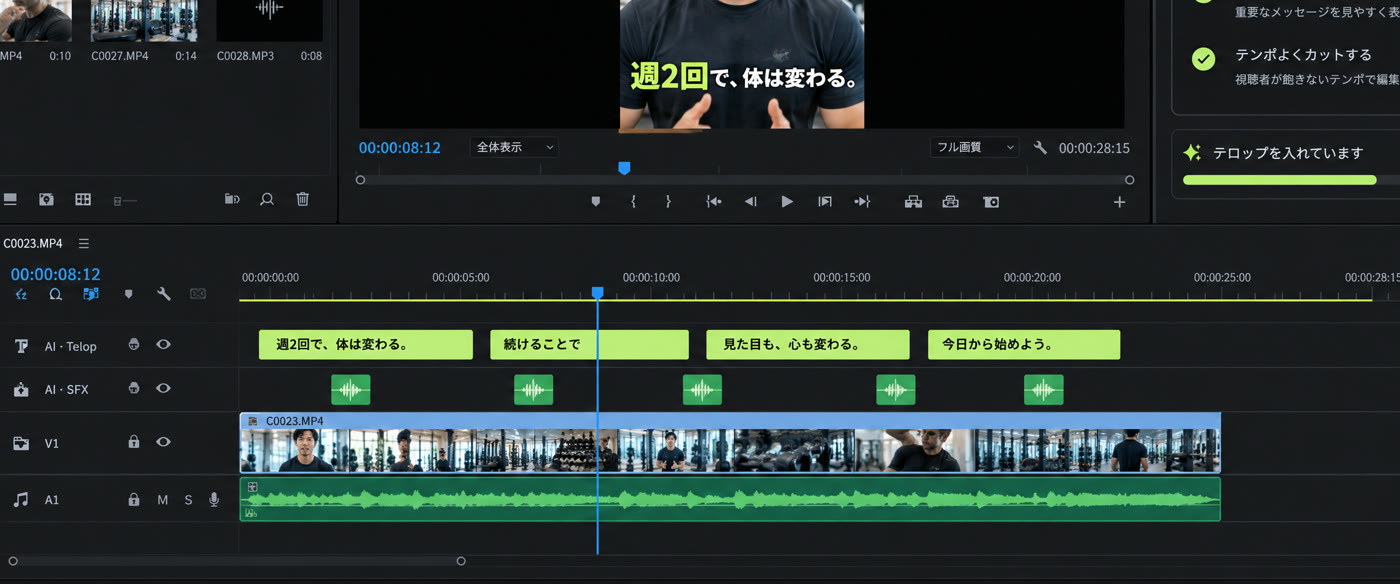
Task: Open fit dropdown showing 全体表示
Action: (x=514, y=147)
